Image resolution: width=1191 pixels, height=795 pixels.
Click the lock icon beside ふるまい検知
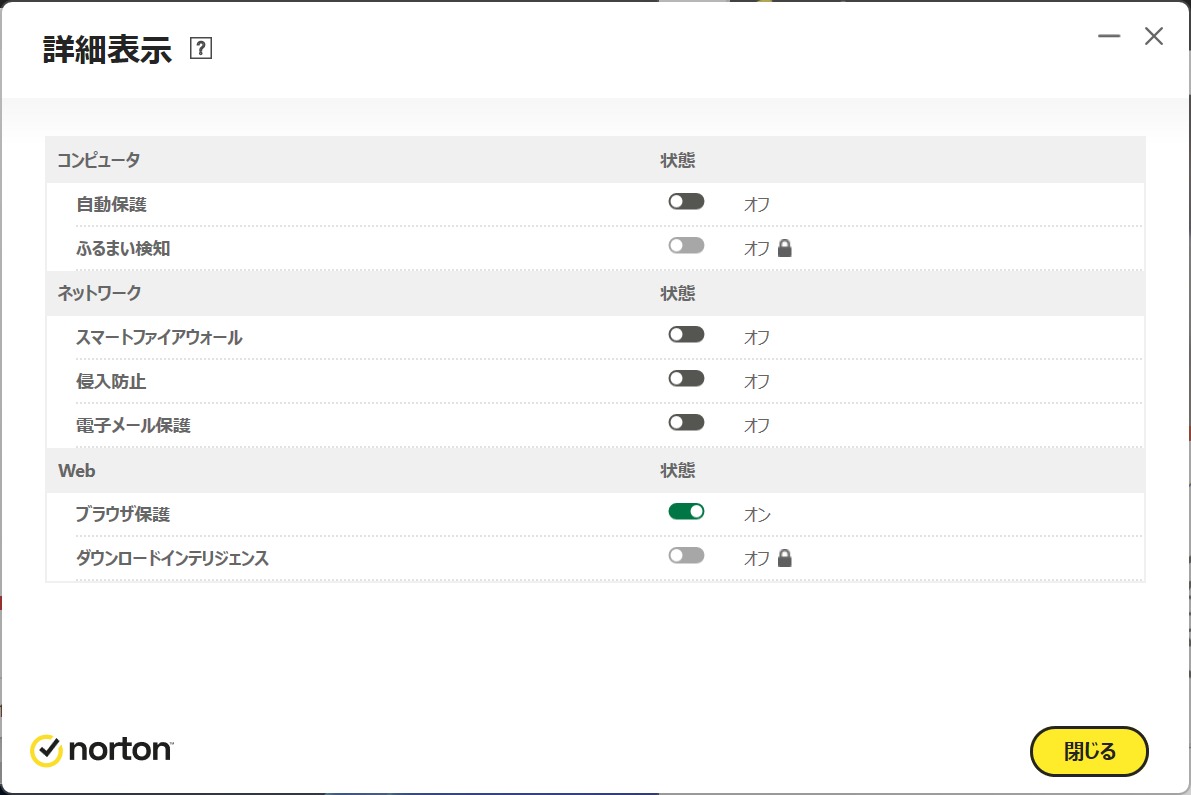tap(785, 249)
